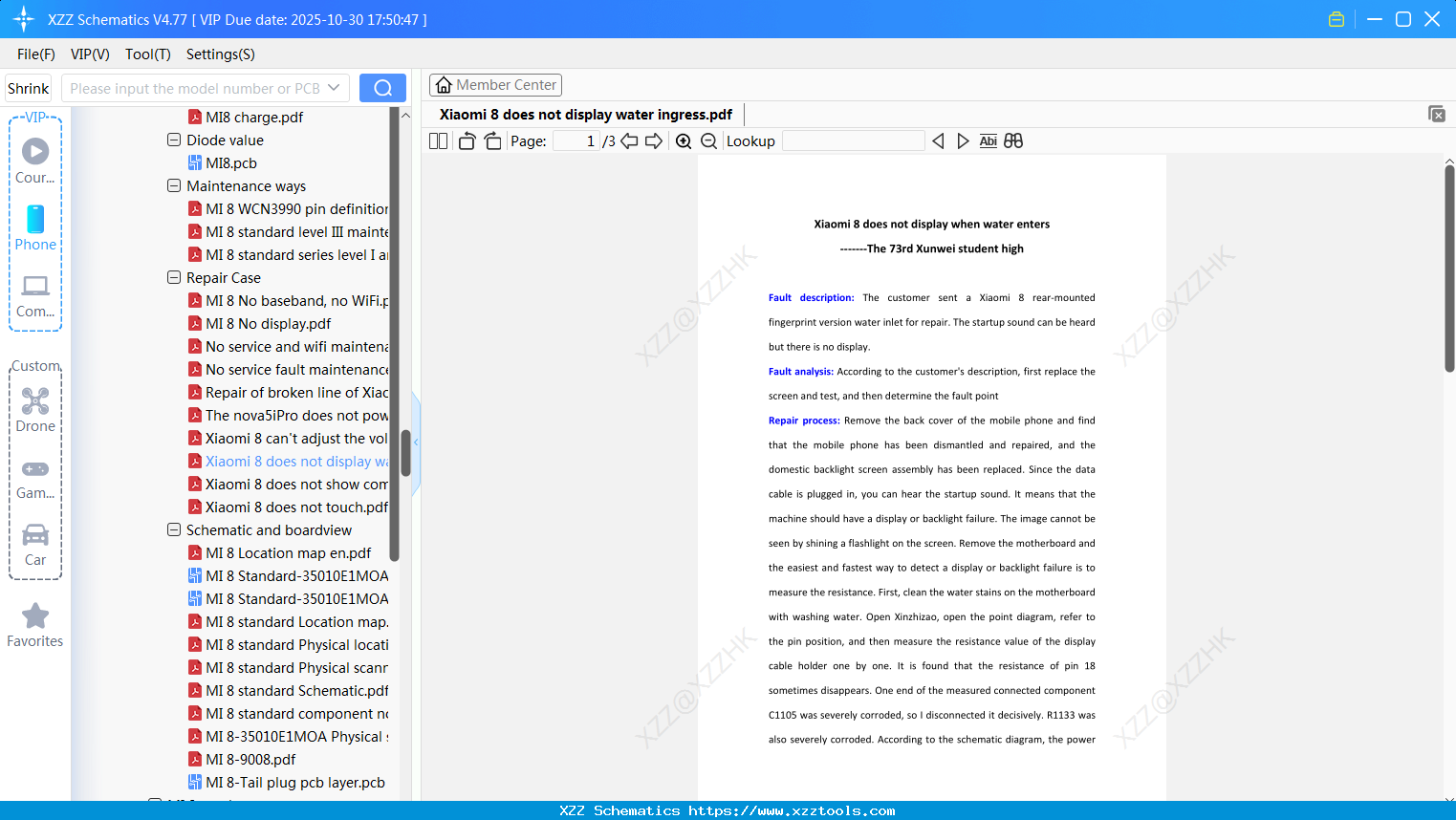This screenshot has width=1456, height=820.
Task: Click the binoculars search icon
Action: point(1013,141)
